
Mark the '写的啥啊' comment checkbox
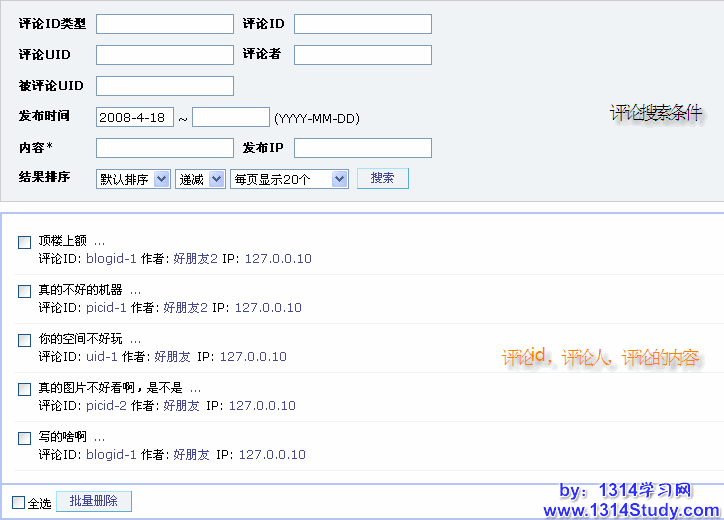pos(24,438)
